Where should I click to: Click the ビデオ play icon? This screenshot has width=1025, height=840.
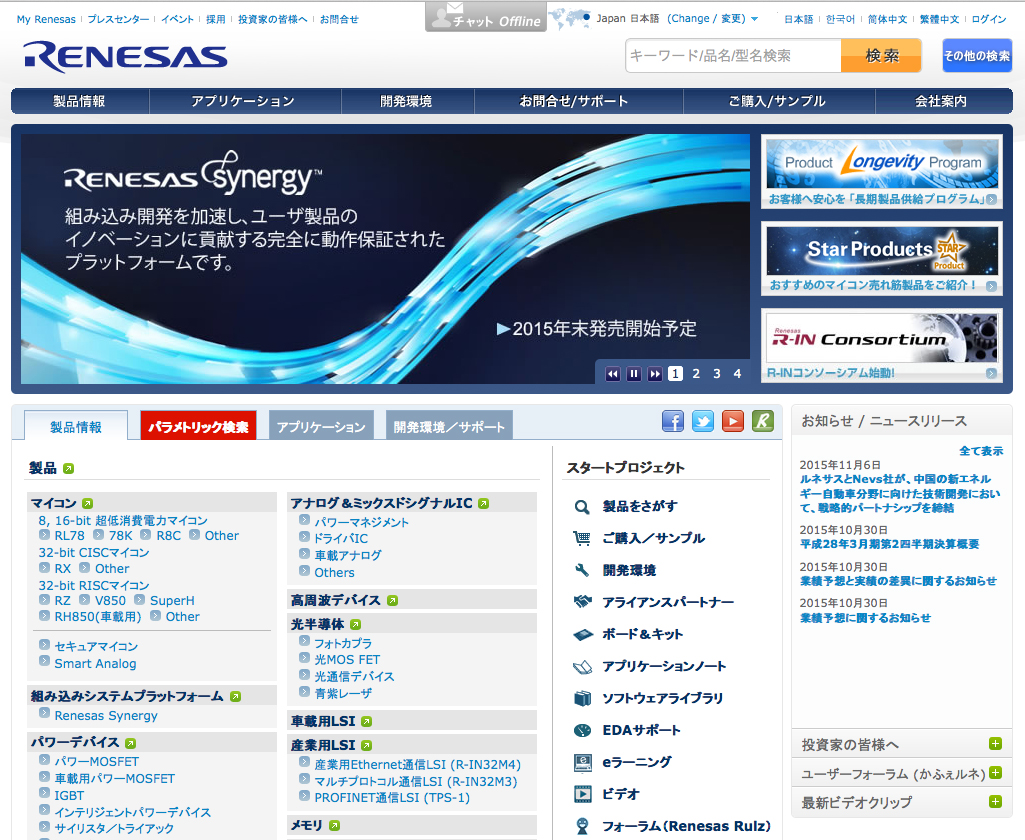[x=582, y=794]
